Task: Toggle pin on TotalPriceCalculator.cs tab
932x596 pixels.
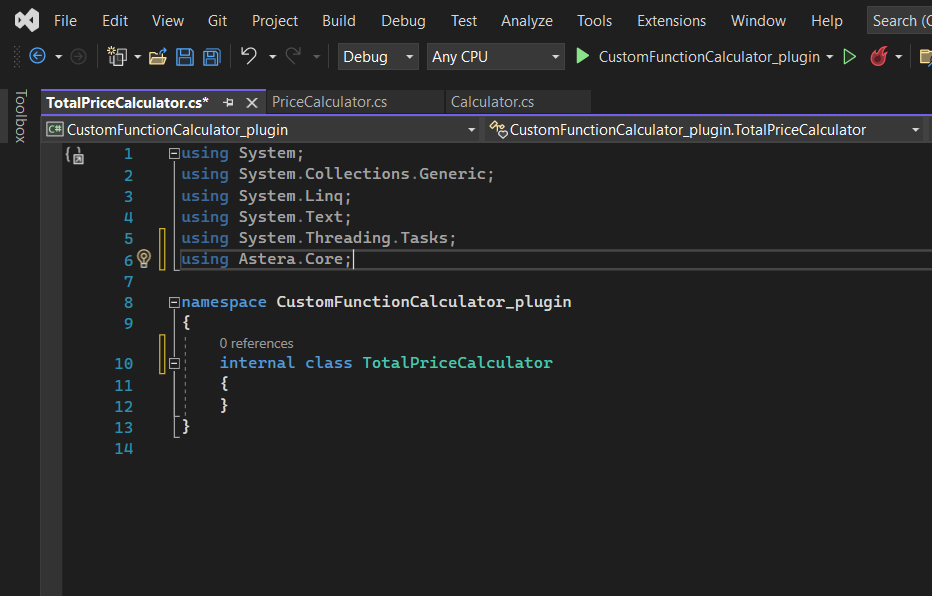Action: (228, 102)
